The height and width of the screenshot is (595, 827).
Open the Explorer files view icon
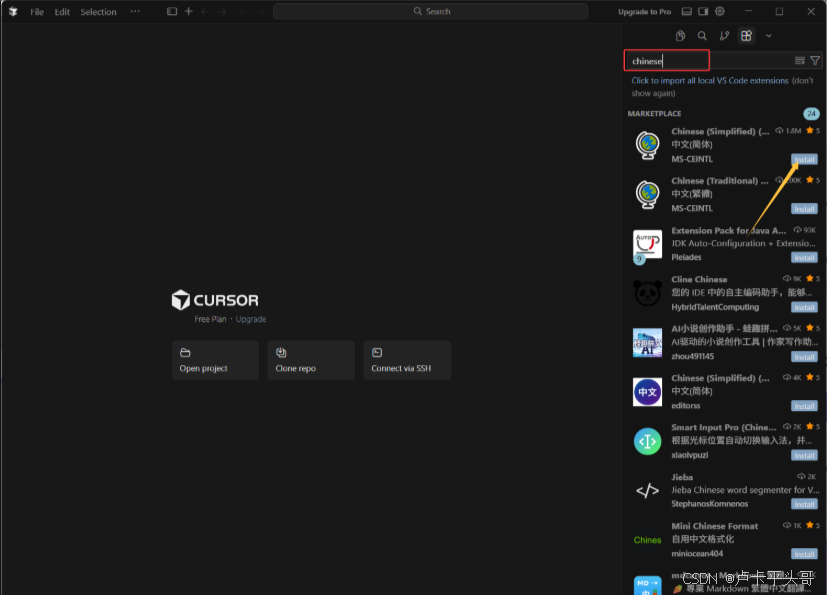(680, 35)
